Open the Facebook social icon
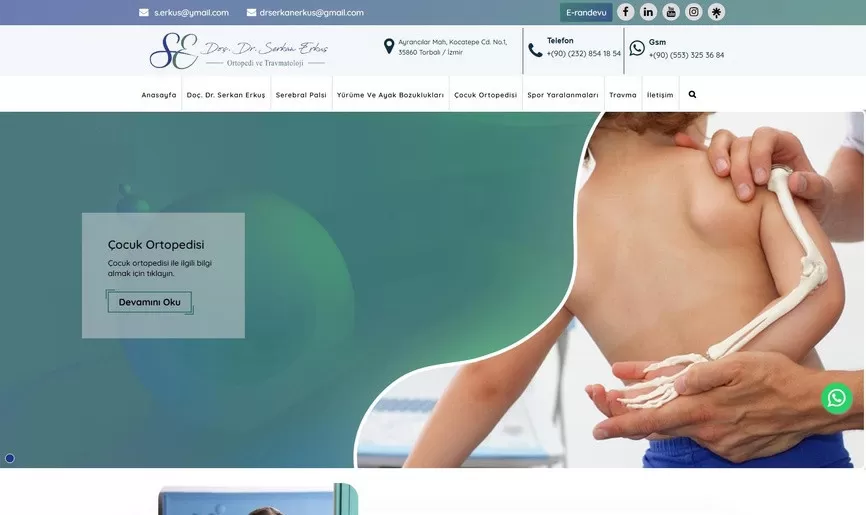 (x=626, y=12)
